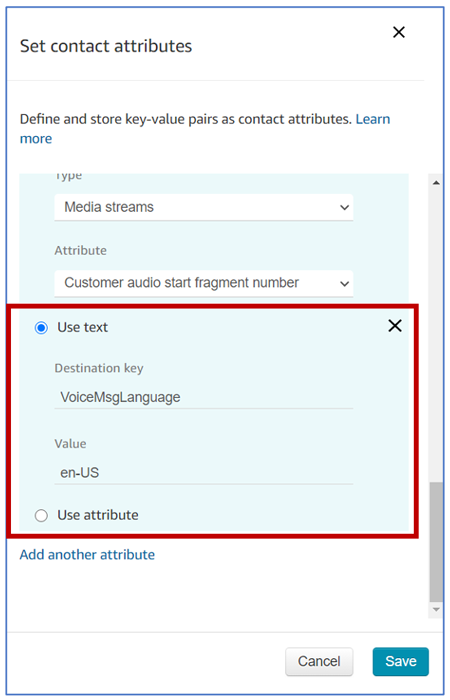Remove the VoiceMsgLanguage attribute with its X icon
The height and width of the screenshot is (700, 450).
[x=395, y=326]
